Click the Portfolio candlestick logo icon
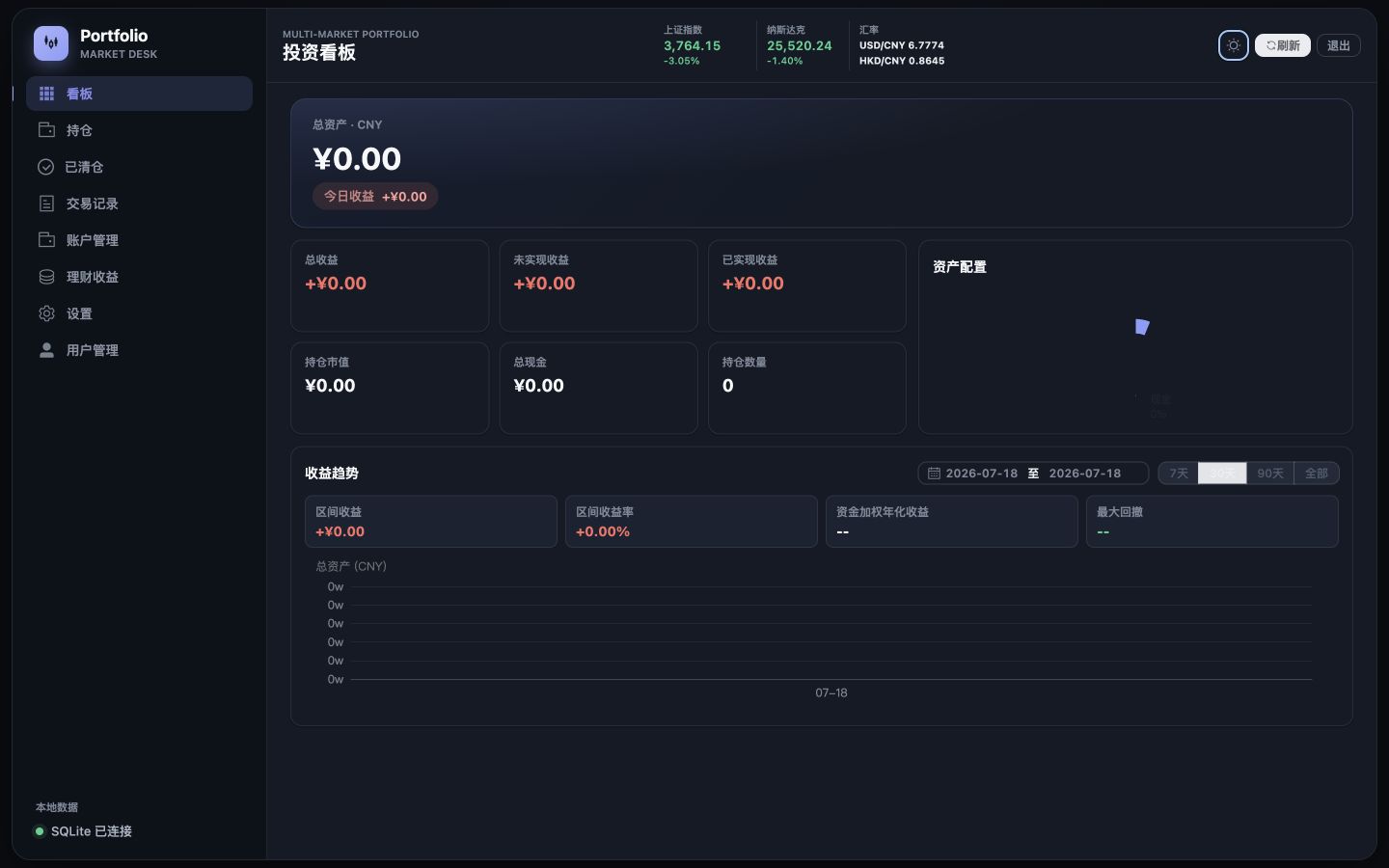This screenshot has height=868, width=1389. click(51, 43)
